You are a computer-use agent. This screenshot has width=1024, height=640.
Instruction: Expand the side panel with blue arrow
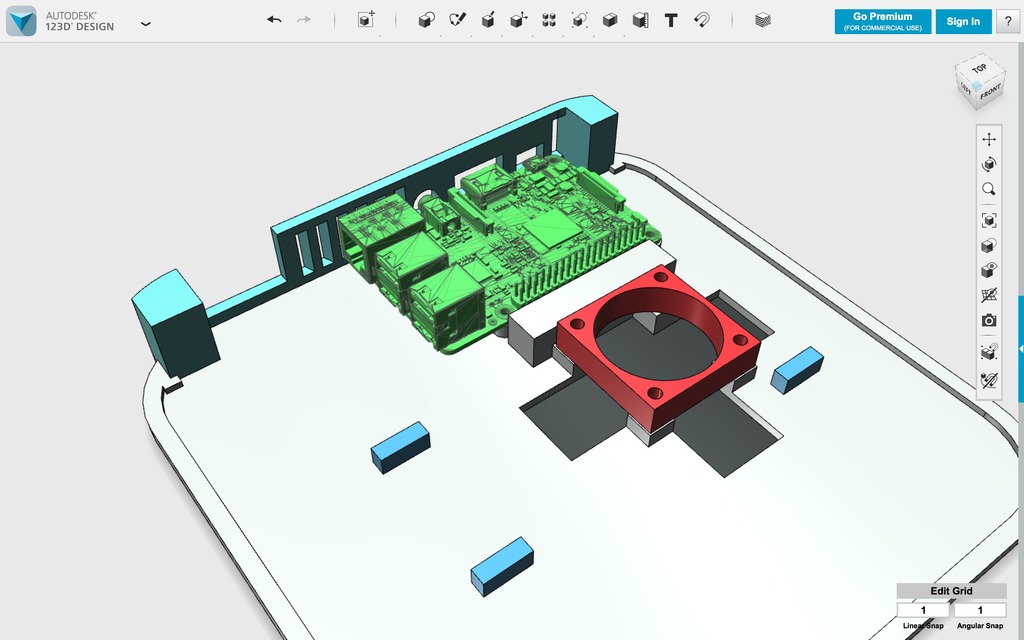click(1020, 348)
